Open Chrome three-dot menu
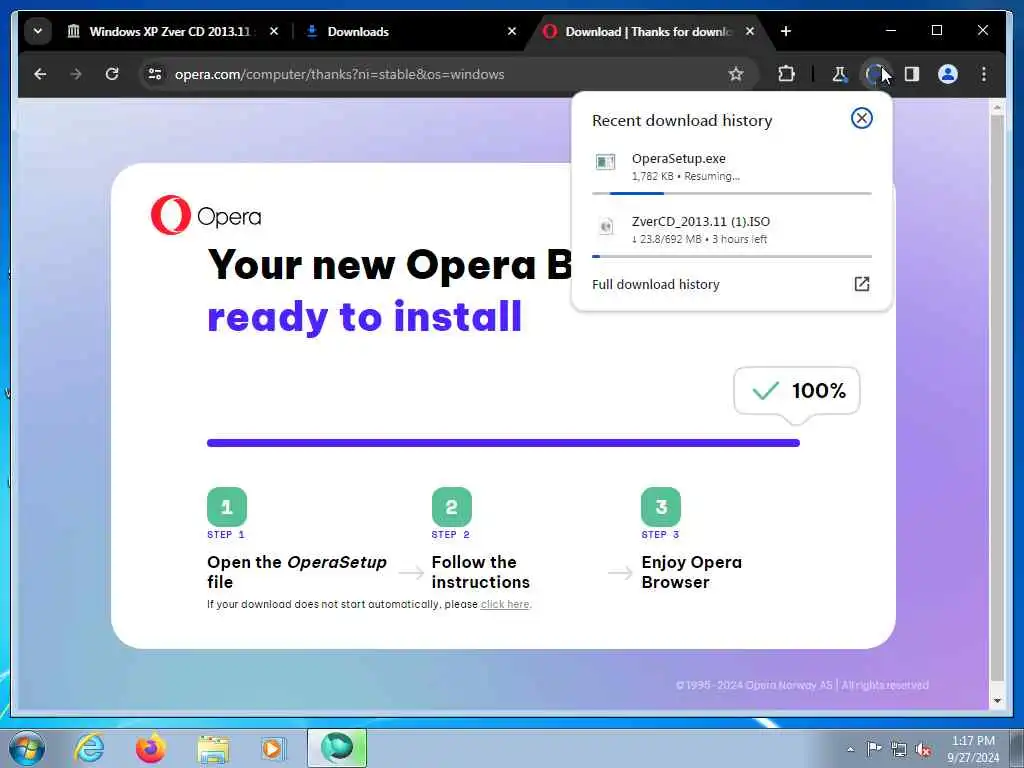The image size is (1024, 768). tap(984, 74)
